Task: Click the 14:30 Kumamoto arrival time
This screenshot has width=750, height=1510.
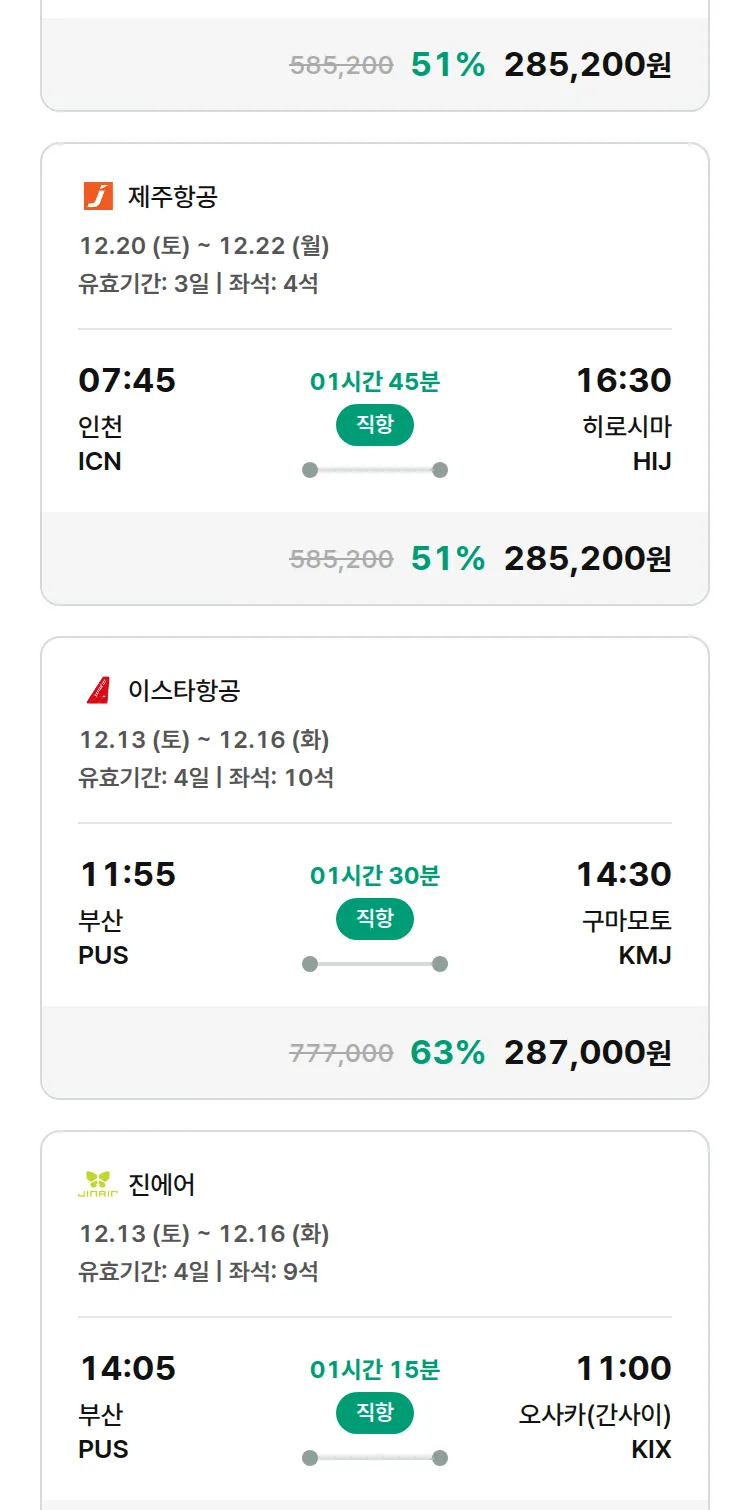Action: [x=623, y=874]
